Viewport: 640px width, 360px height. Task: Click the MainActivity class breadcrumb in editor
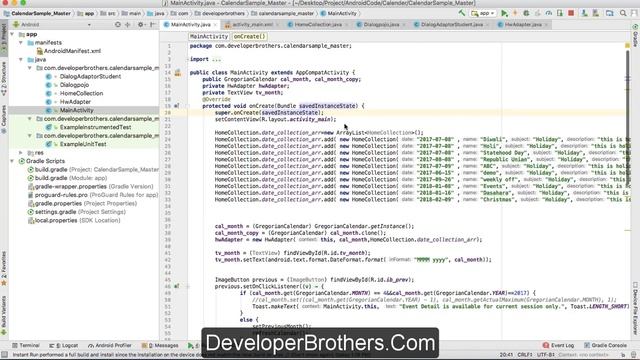tap(209, 36)
